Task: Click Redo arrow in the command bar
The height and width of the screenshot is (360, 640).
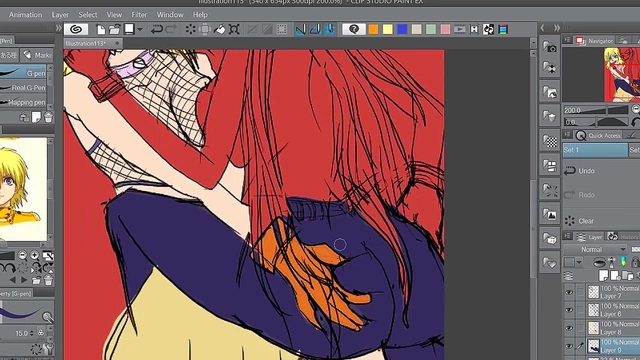Action: (171, 29)
